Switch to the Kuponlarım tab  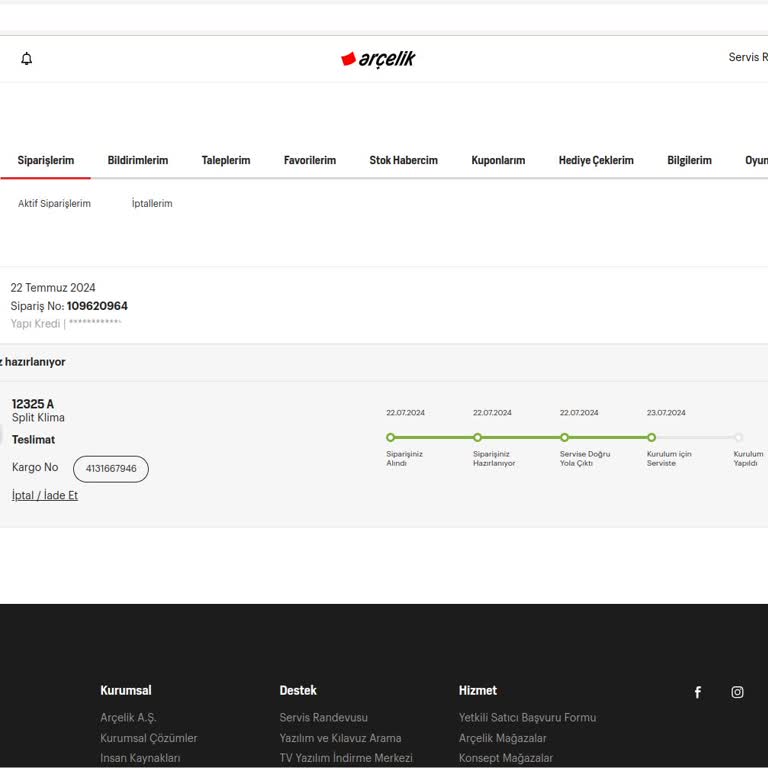pyautogui.click(x=498, y=160)
